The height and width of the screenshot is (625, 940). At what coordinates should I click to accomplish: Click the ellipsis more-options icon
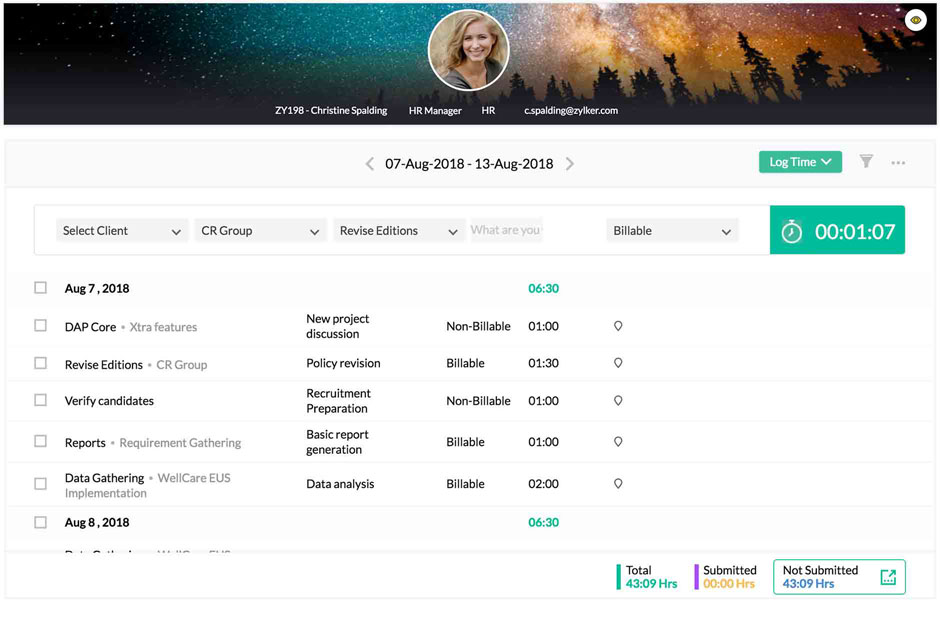tap(898, 162)
